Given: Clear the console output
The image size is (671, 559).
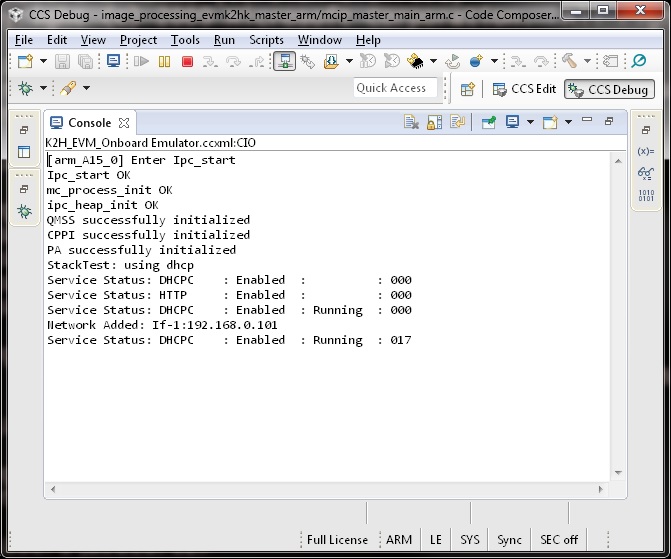Looking at the screenshot, I should [x=411, y=122].
